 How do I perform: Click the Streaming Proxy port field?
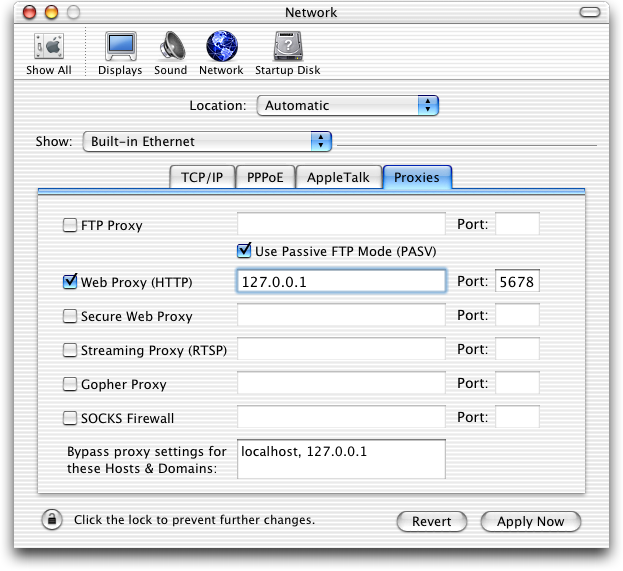517,349
